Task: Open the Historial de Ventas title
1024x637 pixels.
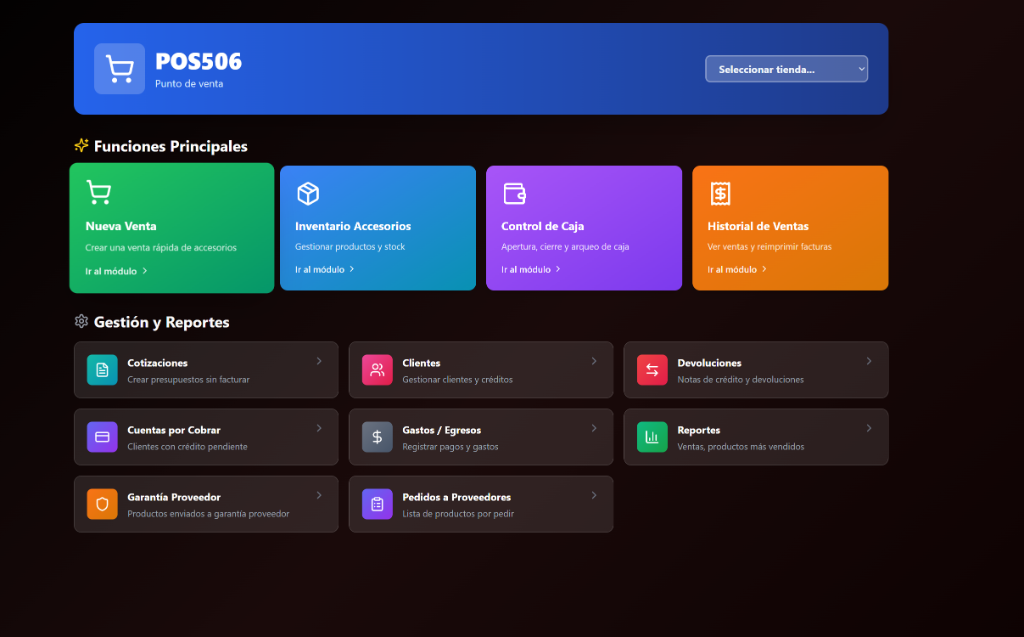Action: (758, 226)
